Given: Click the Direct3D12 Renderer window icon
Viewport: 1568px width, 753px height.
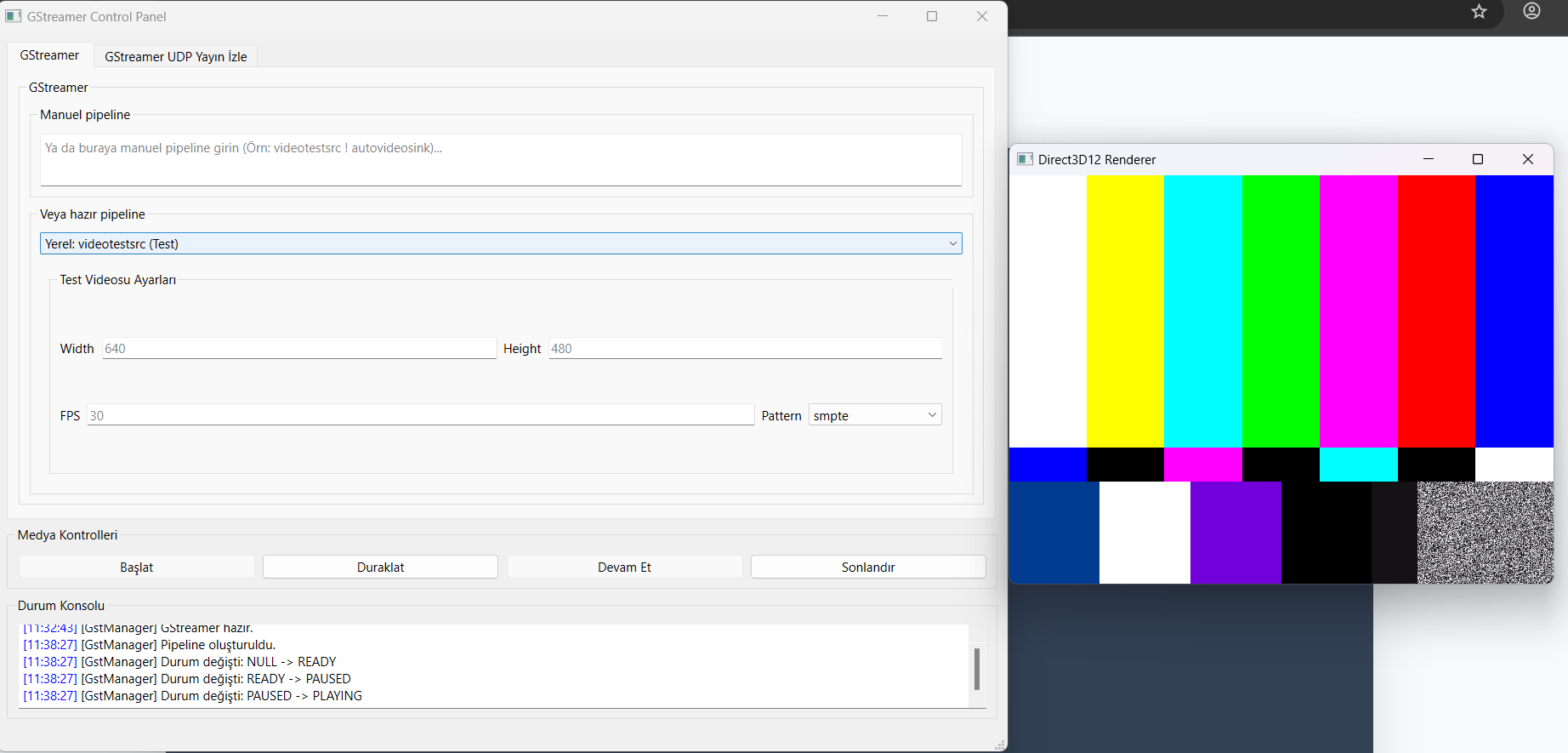Looking at the screenshot, I should [x=1025, y=159].
